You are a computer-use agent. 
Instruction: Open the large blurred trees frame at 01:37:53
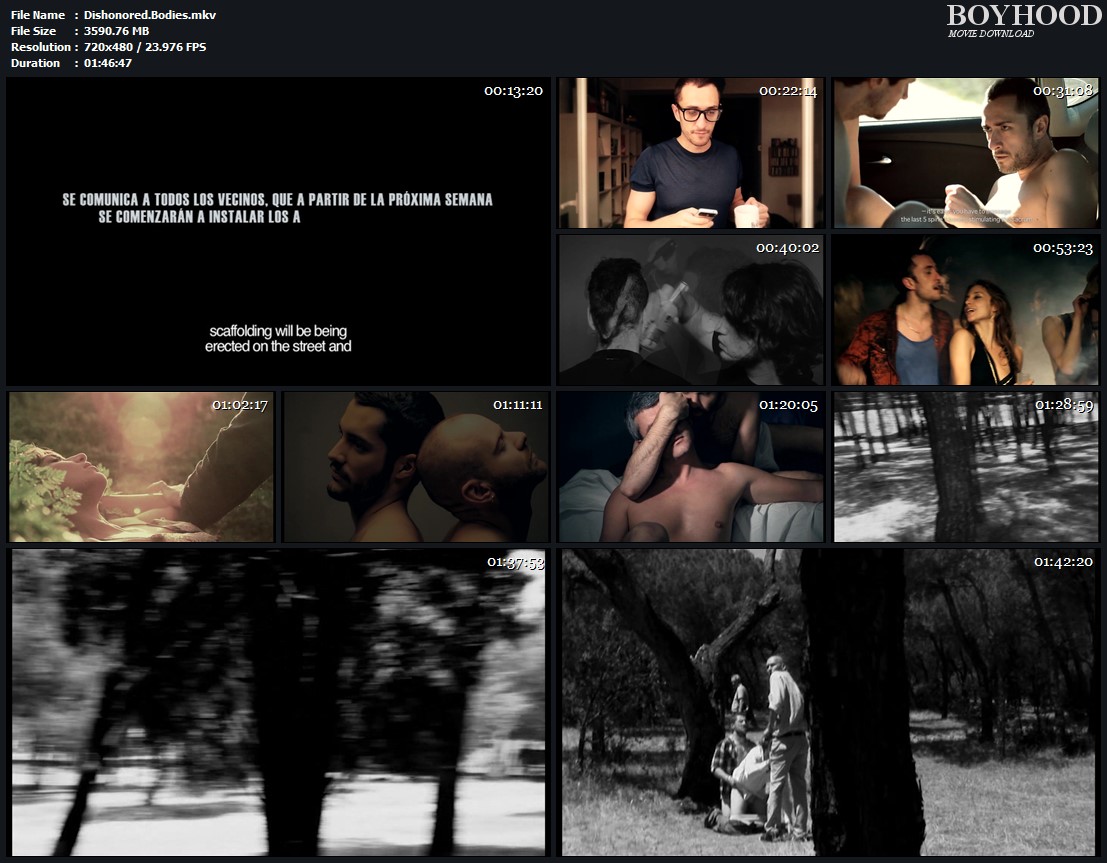(278, 702)
